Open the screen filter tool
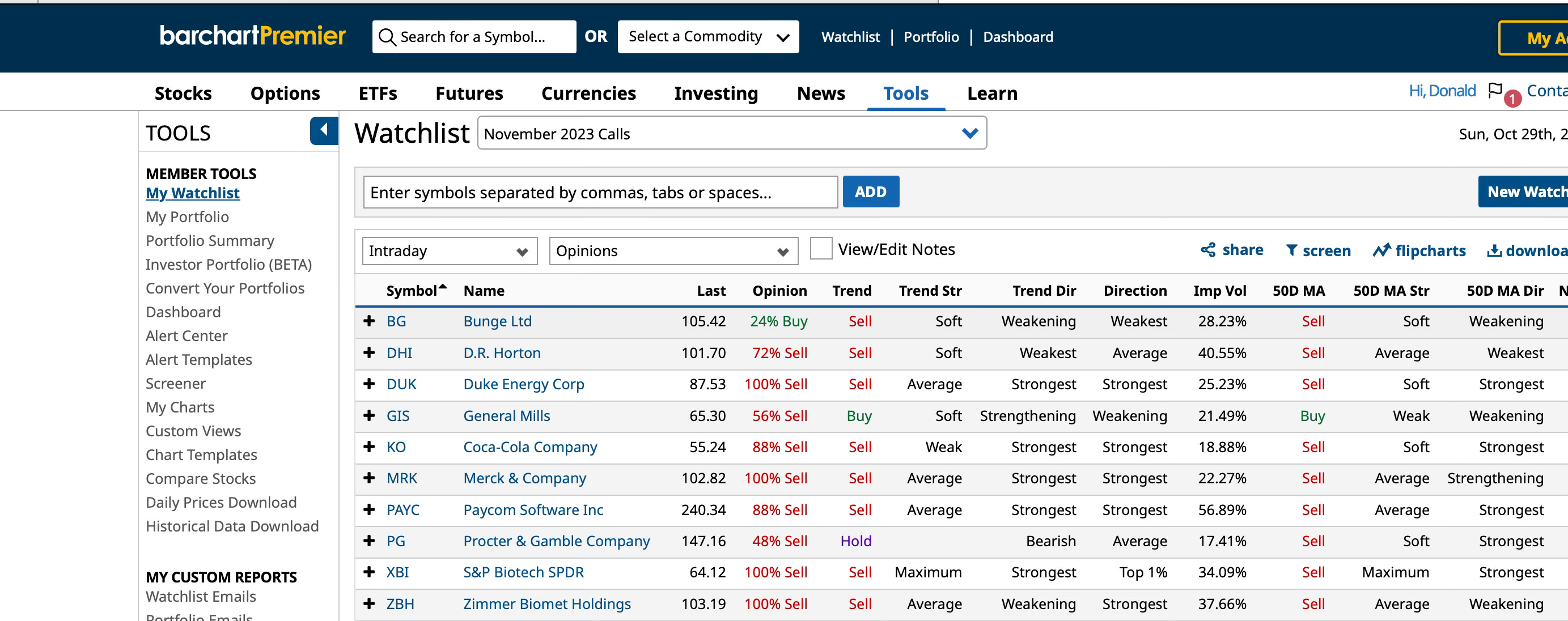 (1318, 250)
